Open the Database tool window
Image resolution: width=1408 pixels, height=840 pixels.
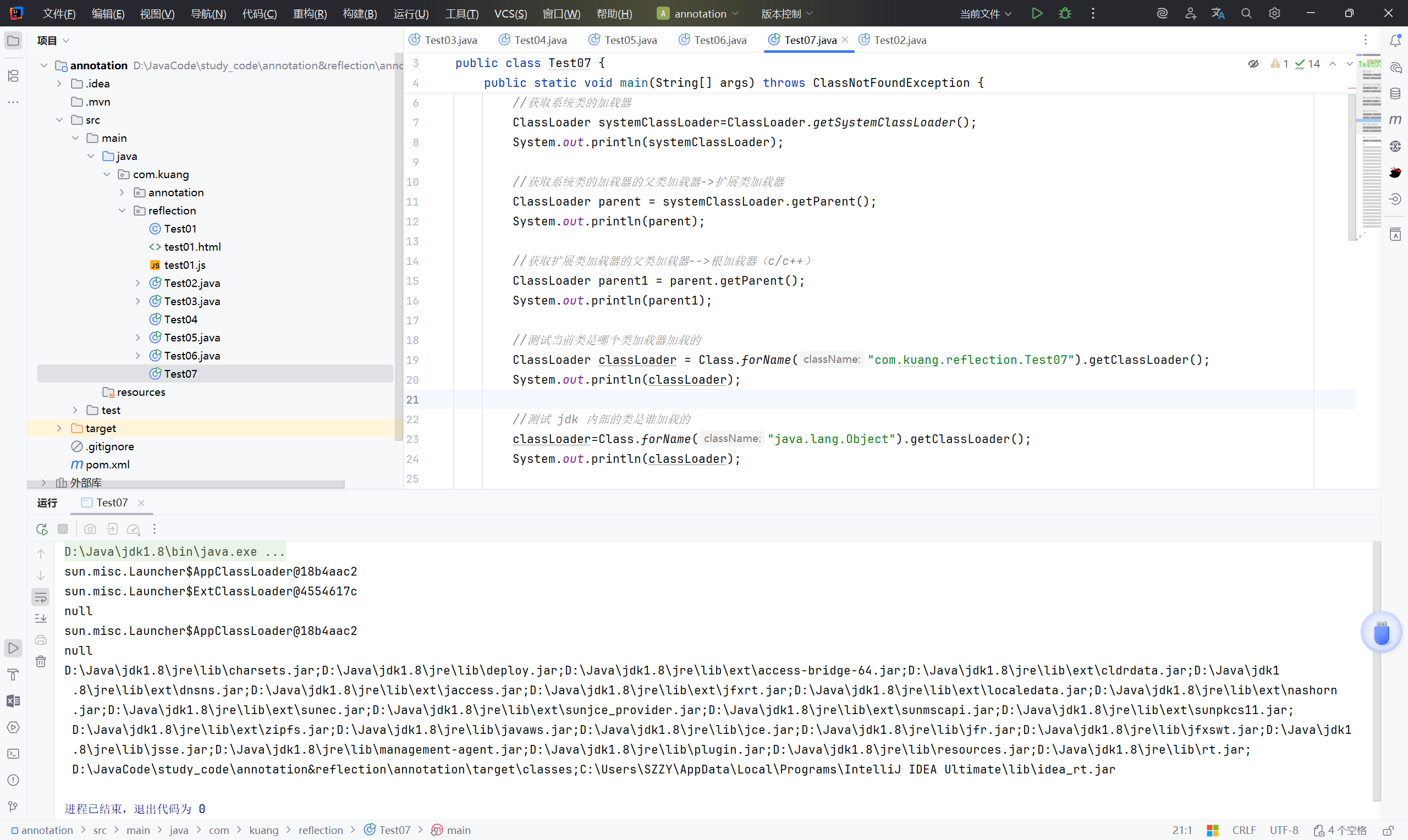1395,93
